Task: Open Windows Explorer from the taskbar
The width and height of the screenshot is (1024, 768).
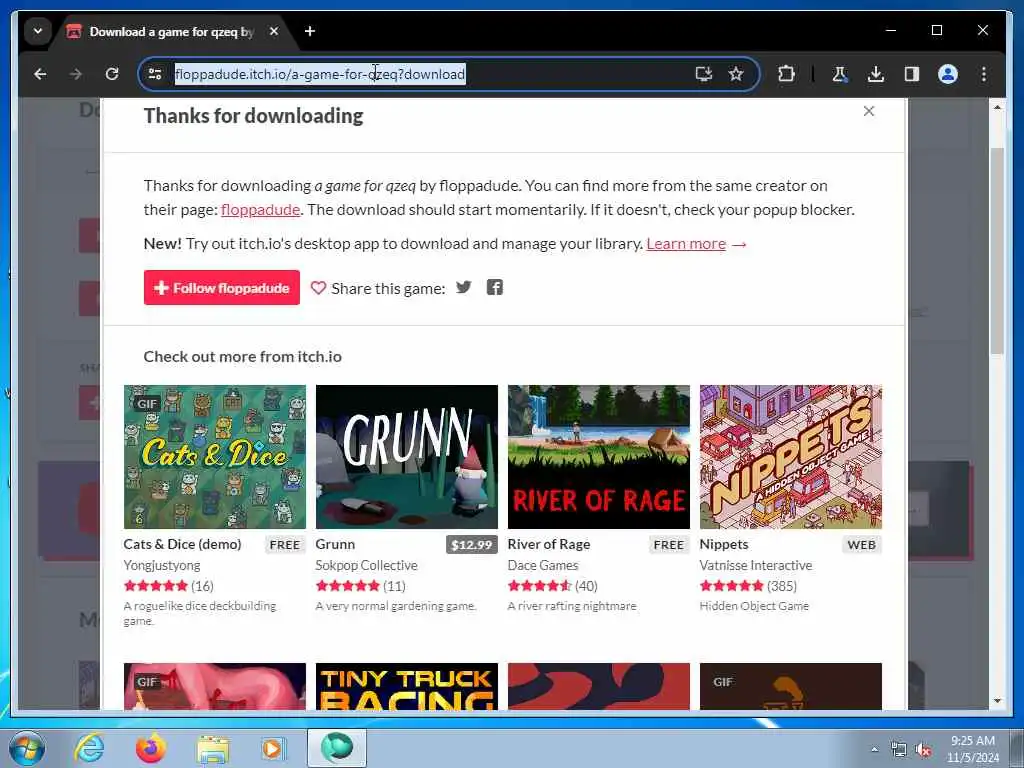Action: [212, 749]
